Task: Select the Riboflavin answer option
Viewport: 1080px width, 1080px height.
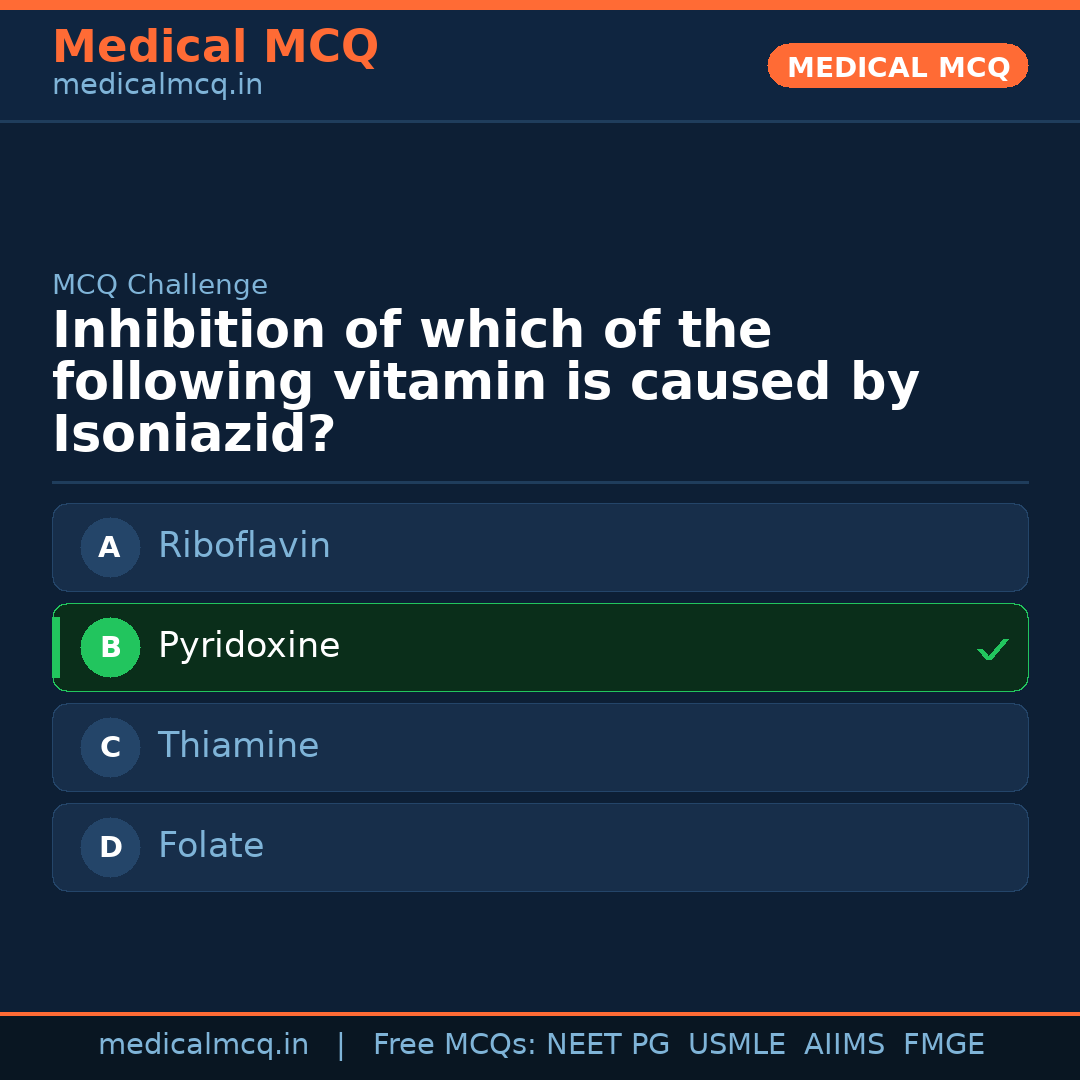Action: tap(540, 547)
